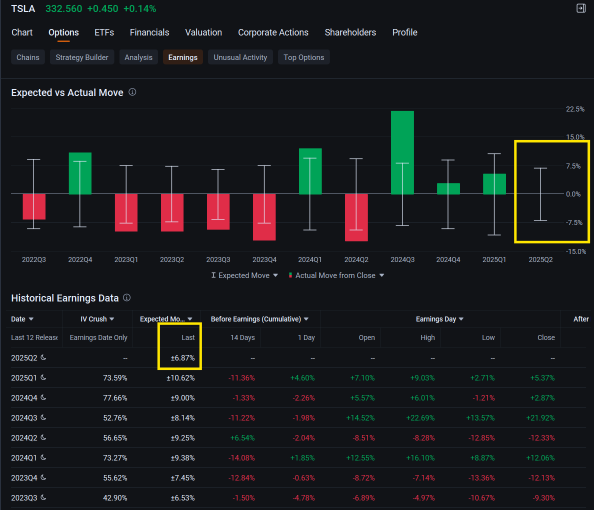Click the moon icon next to 2024Q1
This screenshot has height=510, width=594.
point(43,457)
